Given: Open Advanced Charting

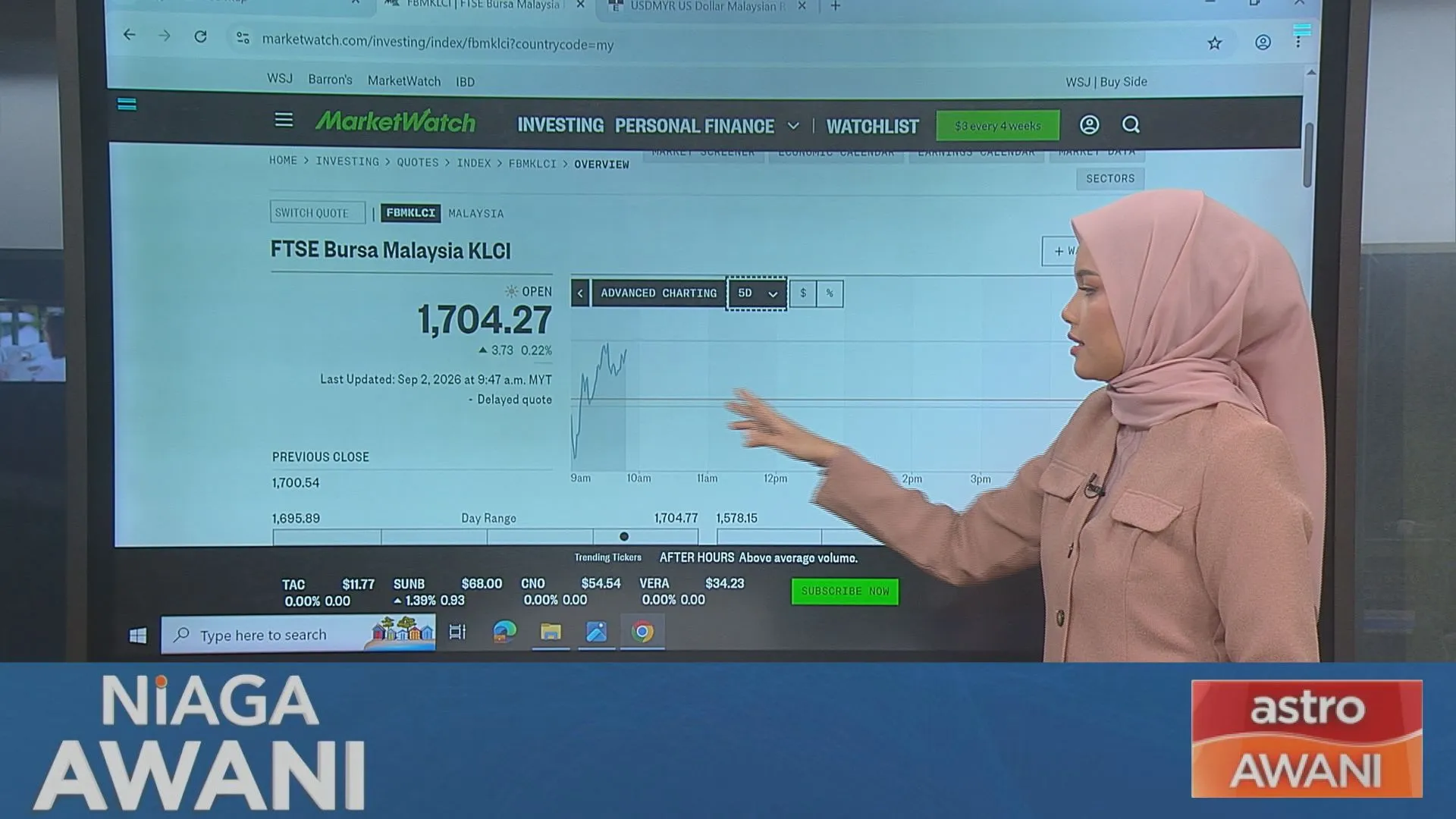Looking at the screenshot, I should point(658,293).
